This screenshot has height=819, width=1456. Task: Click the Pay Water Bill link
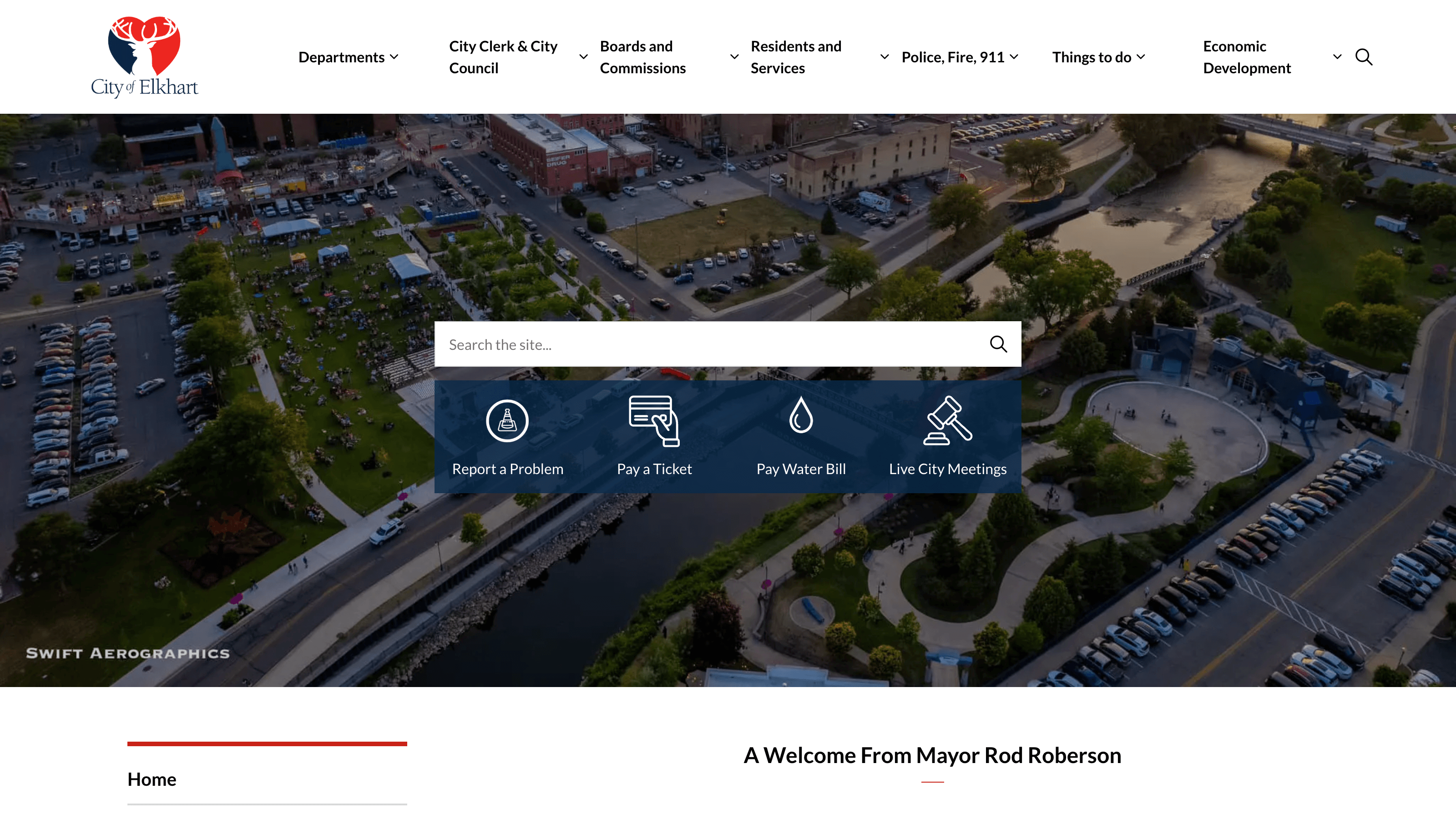tap(801, 469)
